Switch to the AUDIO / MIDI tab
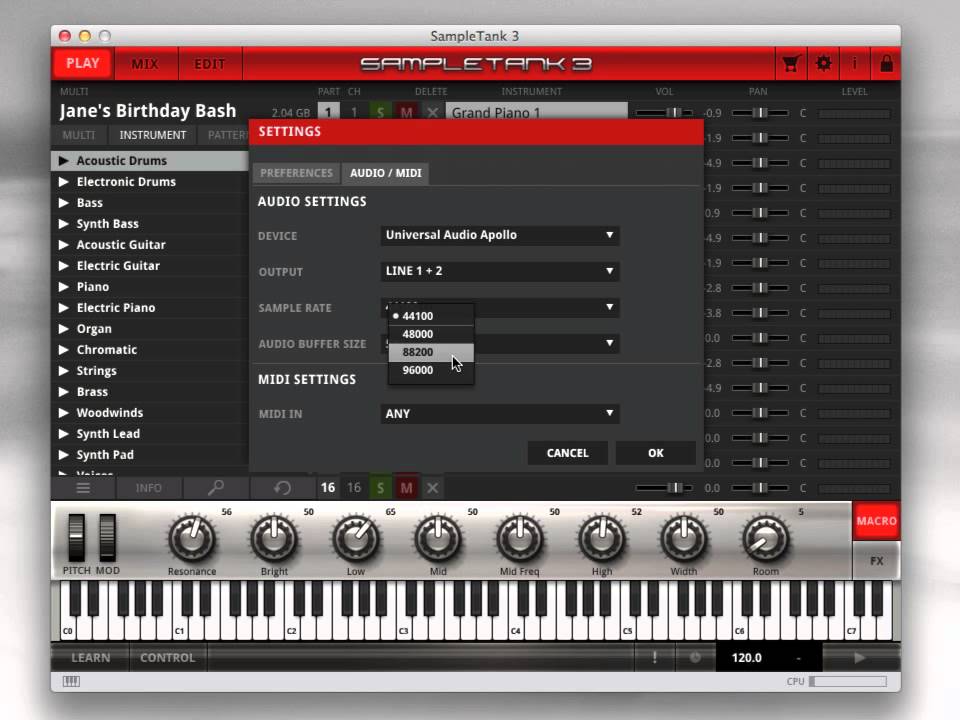Viewport: 960px width, 720px height. point(386,173)
